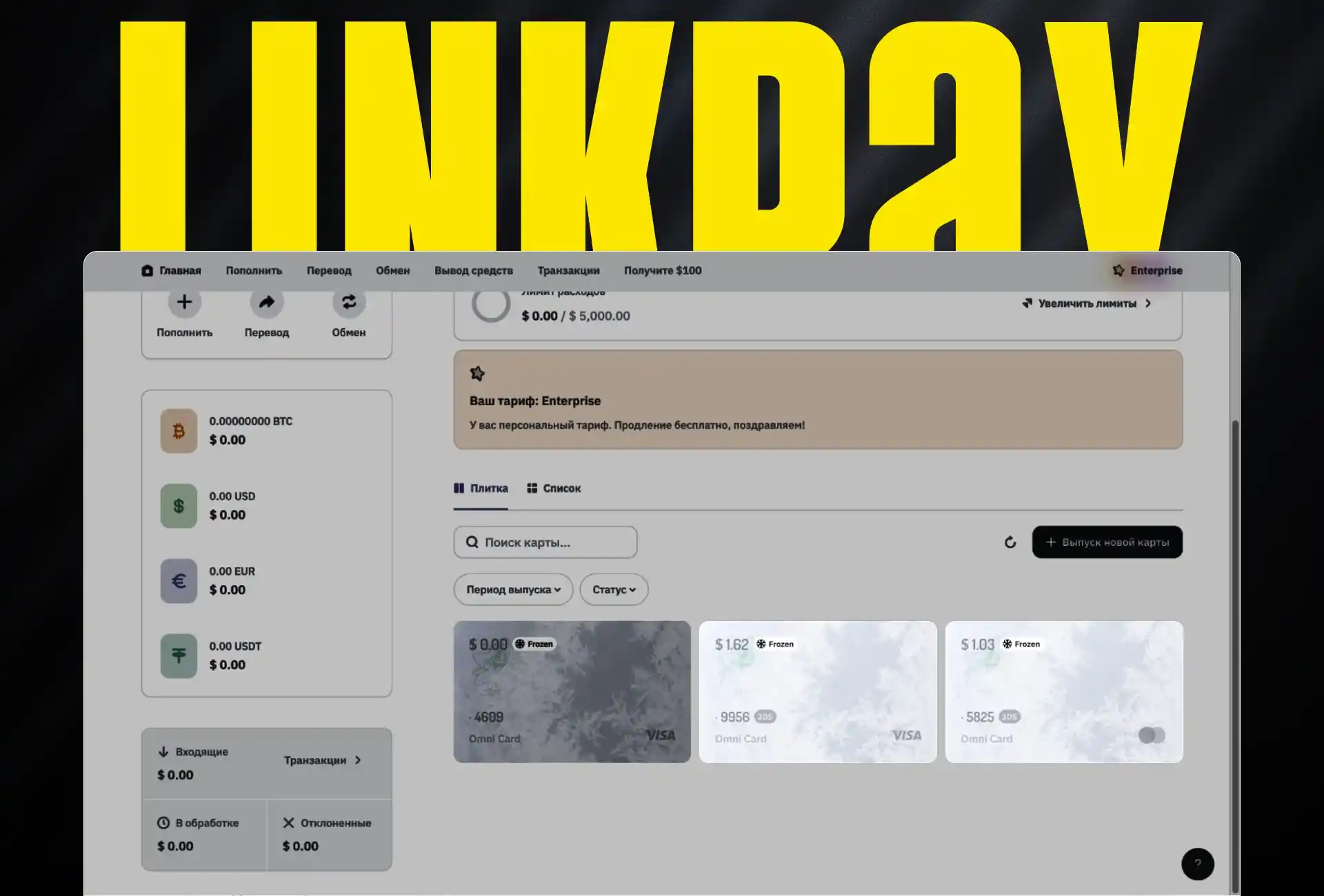Viewport: 1324px width, 896px height.
Task: Click the magnifier icon in card search
Action: point(472,542)
